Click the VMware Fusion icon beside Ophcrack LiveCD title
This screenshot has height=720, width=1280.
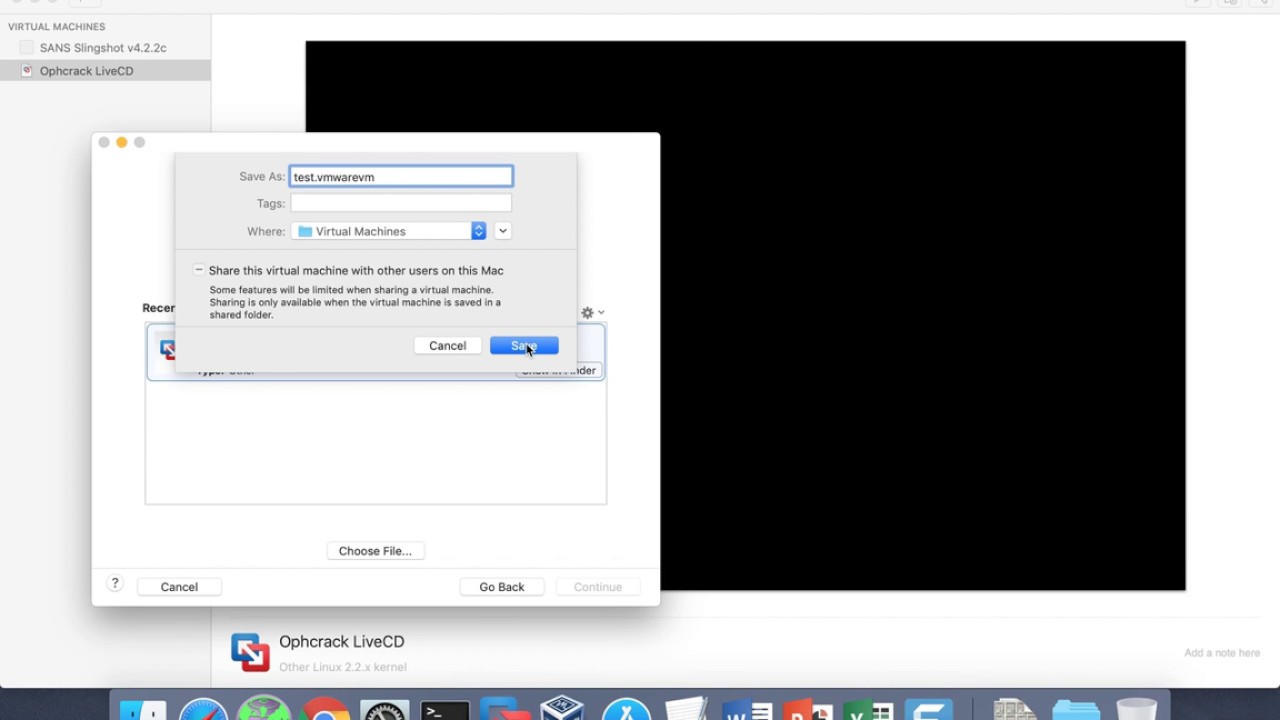250,652
